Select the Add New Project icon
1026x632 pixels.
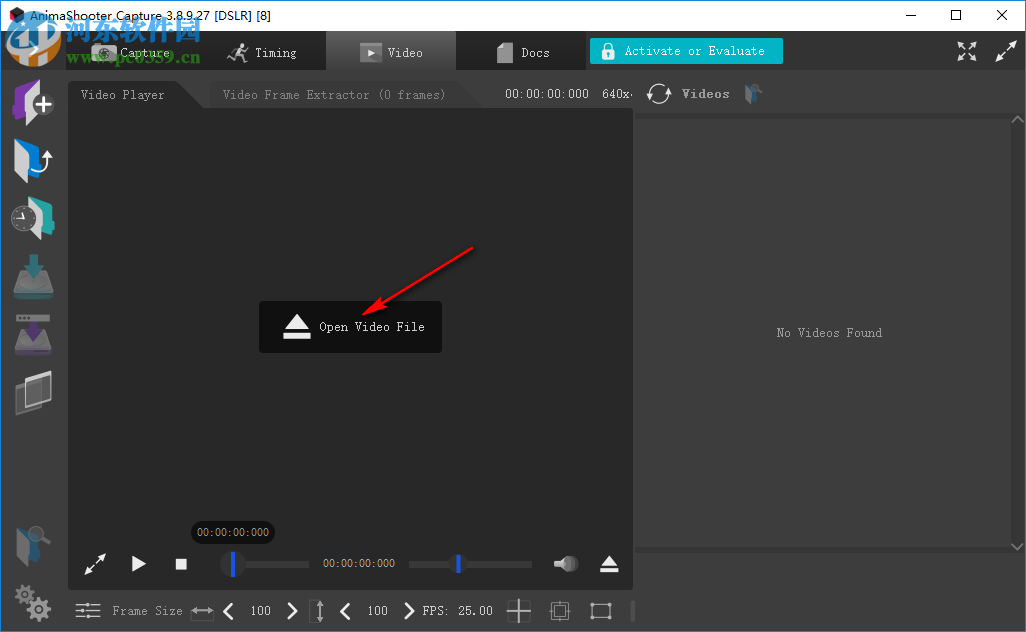coord(33,102)
